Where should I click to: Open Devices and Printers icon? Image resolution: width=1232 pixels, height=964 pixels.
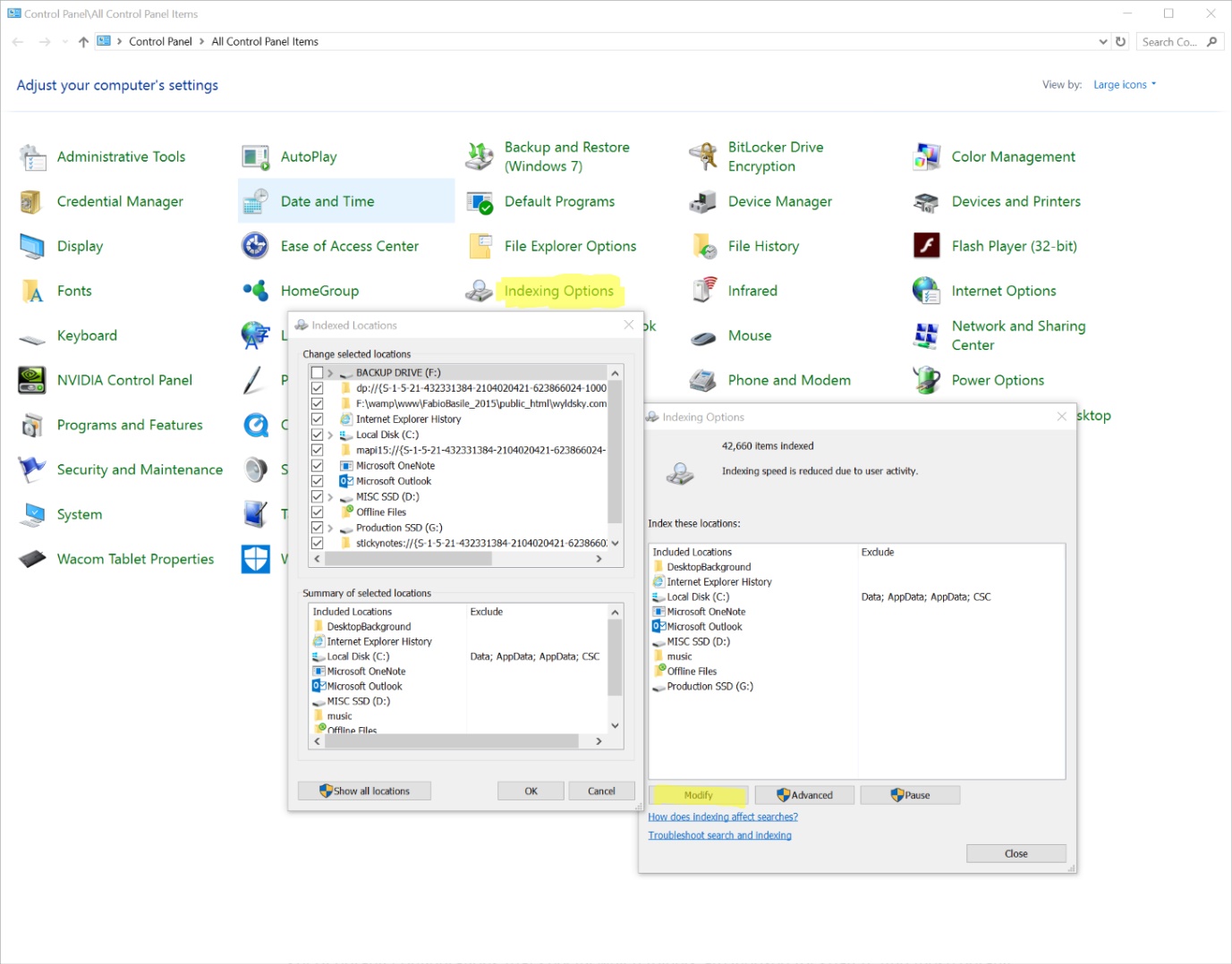927,202
